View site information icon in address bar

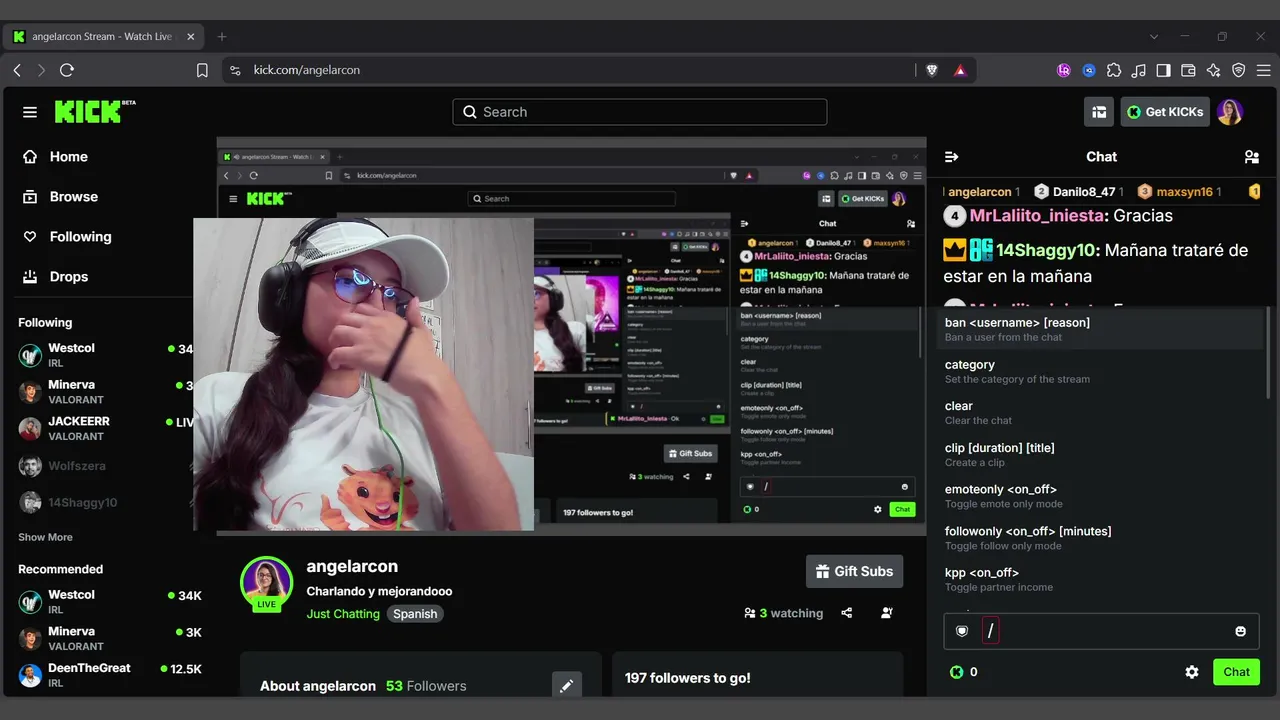[235, 70]
